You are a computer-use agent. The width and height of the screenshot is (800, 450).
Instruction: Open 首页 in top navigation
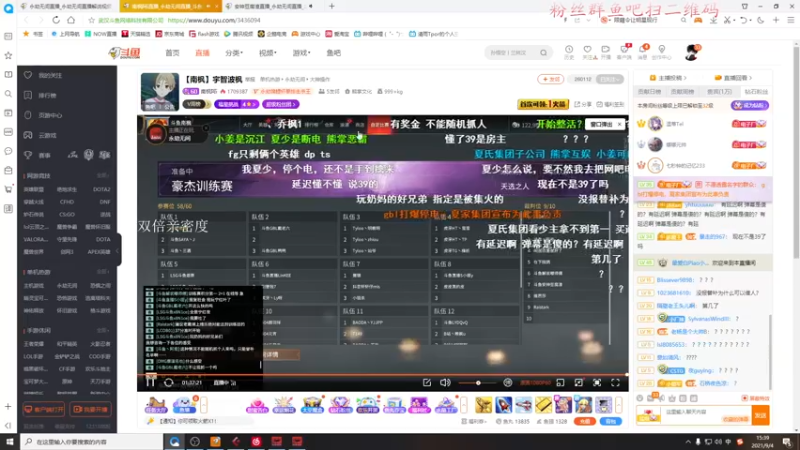pos(172,53)
